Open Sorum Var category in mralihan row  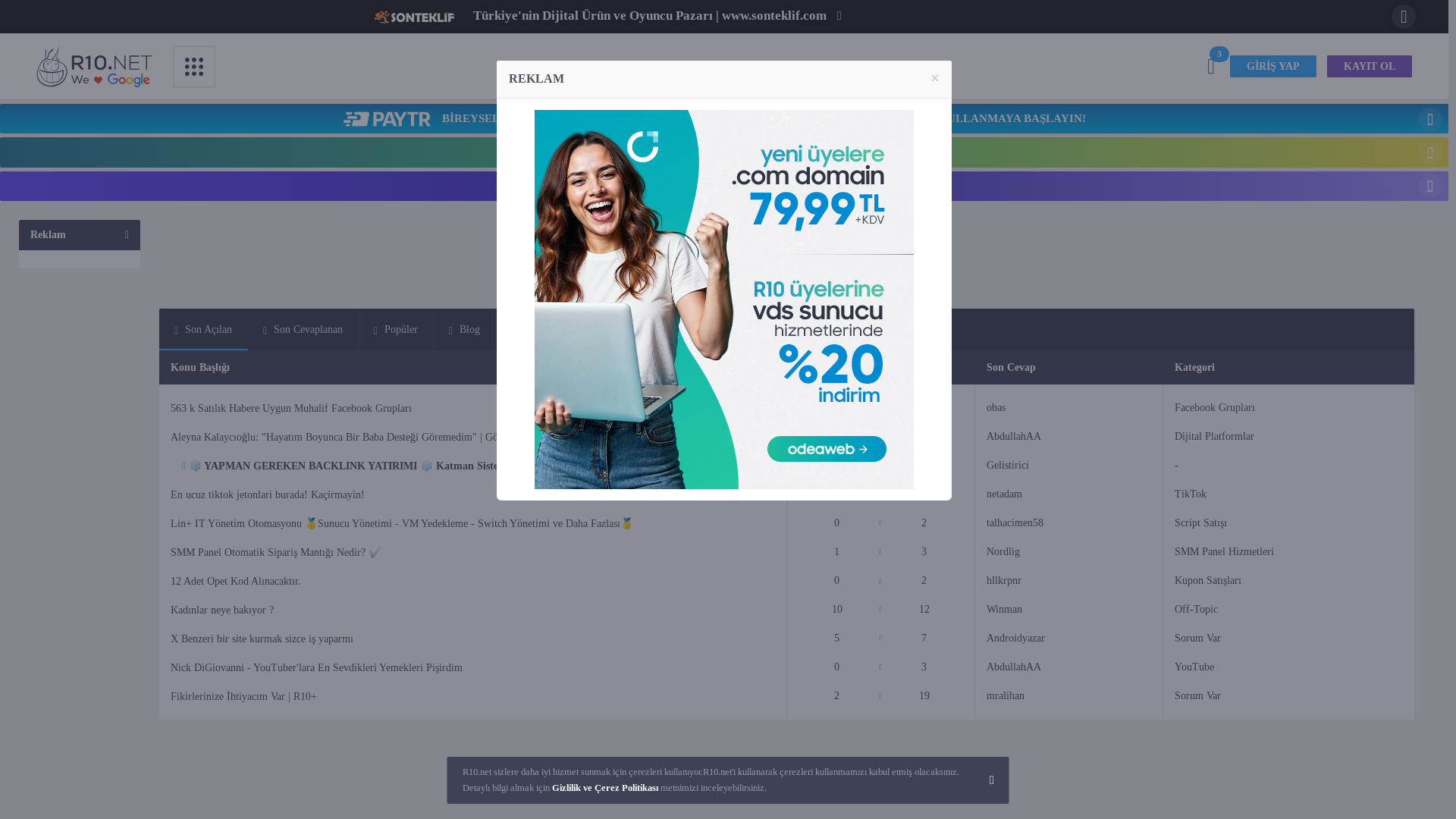(1197, 696)
